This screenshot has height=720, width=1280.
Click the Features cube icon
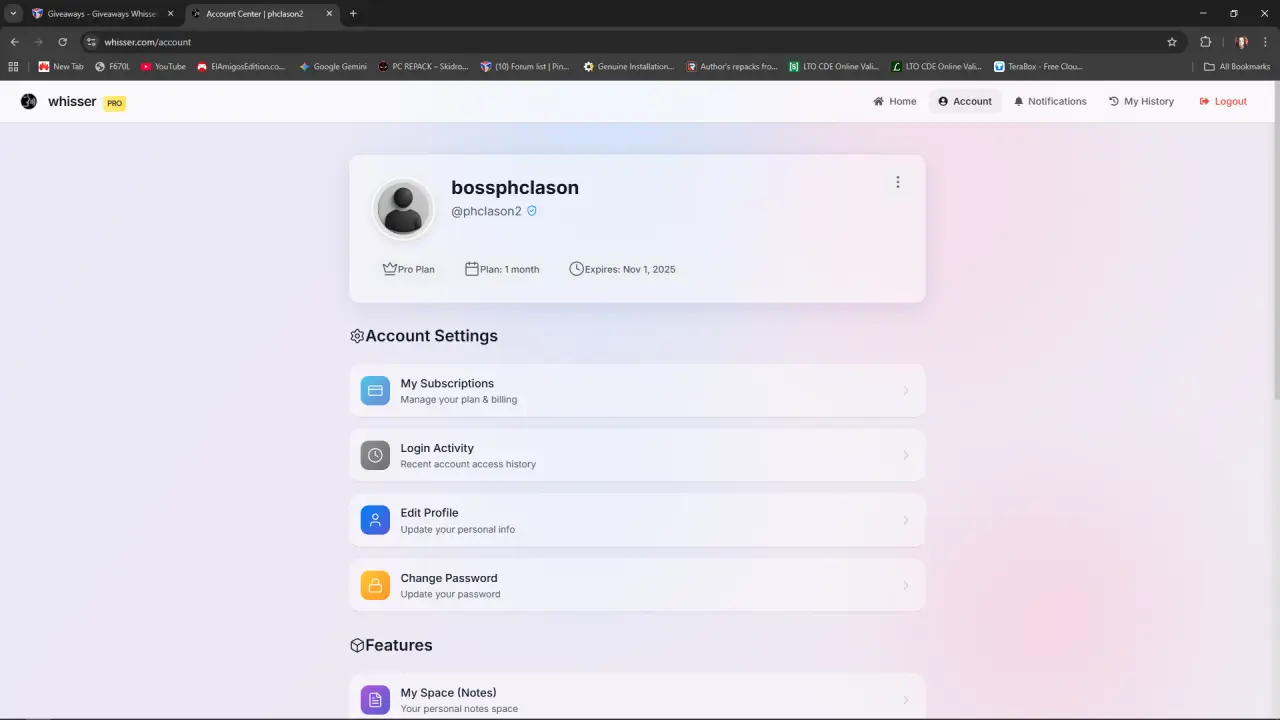pos(357,645)
